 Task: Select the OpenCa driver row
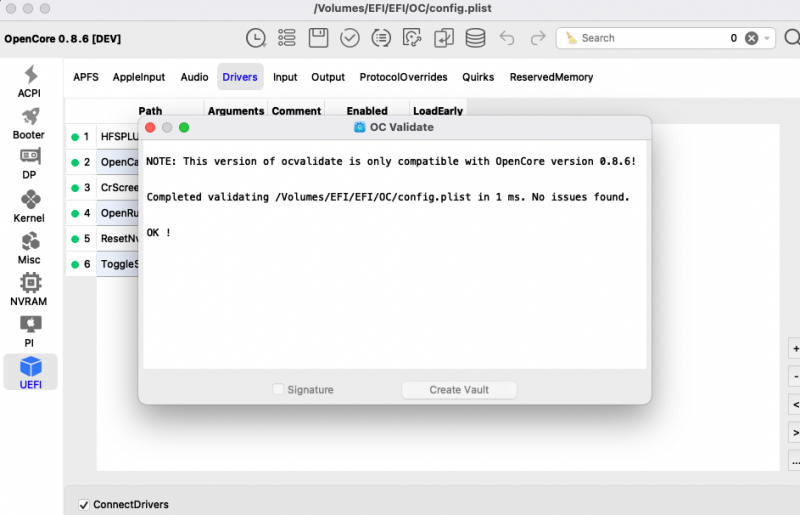[x=119, y=162]
